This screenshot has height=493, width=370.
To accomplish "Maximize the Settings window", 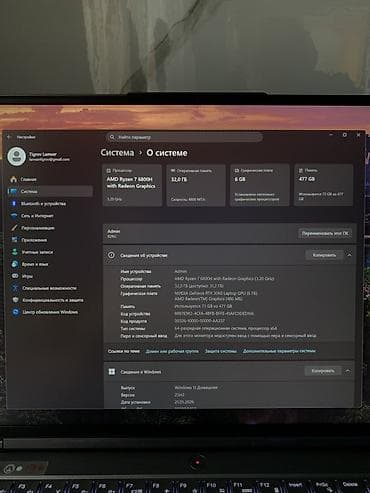I will point(345,135).
